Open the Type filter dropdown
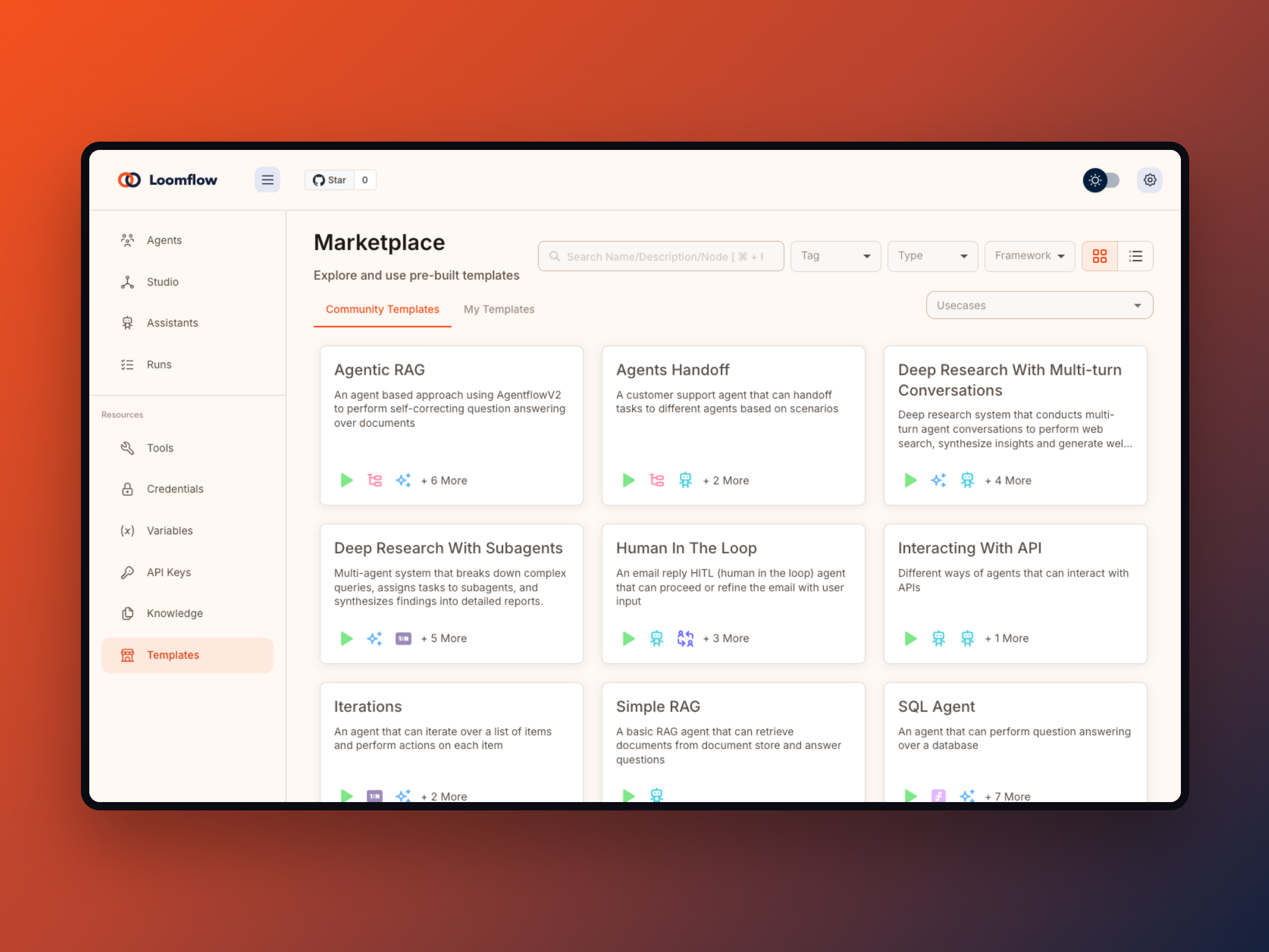This screenshot has height=952, width=1269. (932, 256)
